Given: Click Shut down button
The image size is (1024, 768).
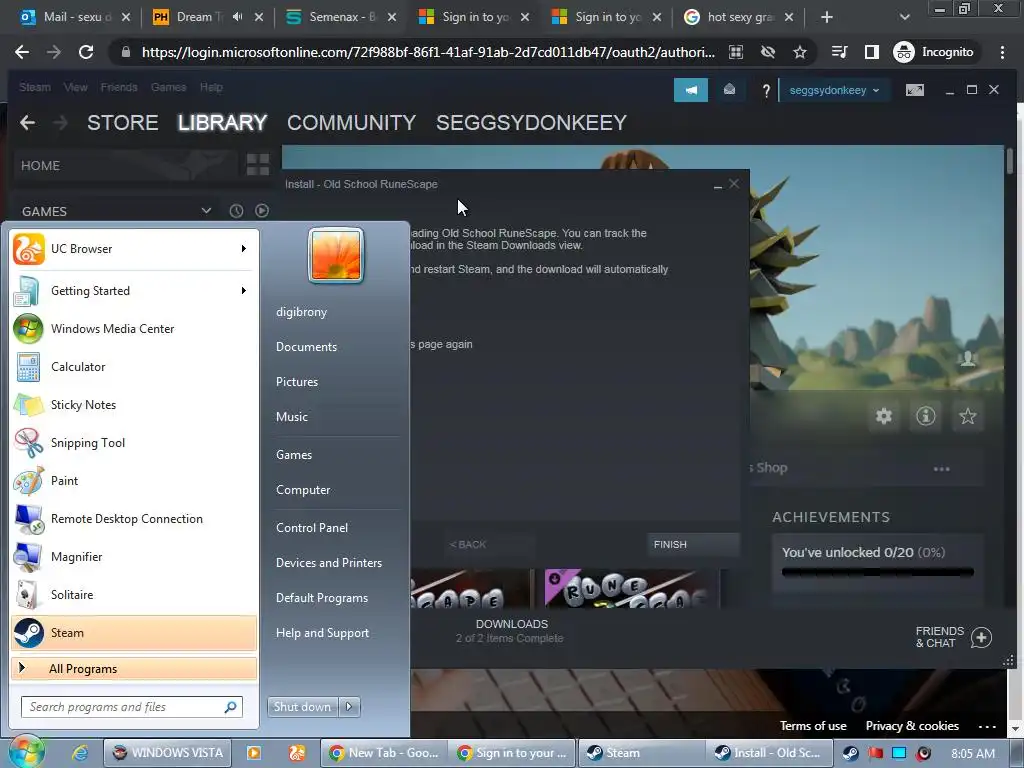Looking at the screenshot, I should coord(303,707).
